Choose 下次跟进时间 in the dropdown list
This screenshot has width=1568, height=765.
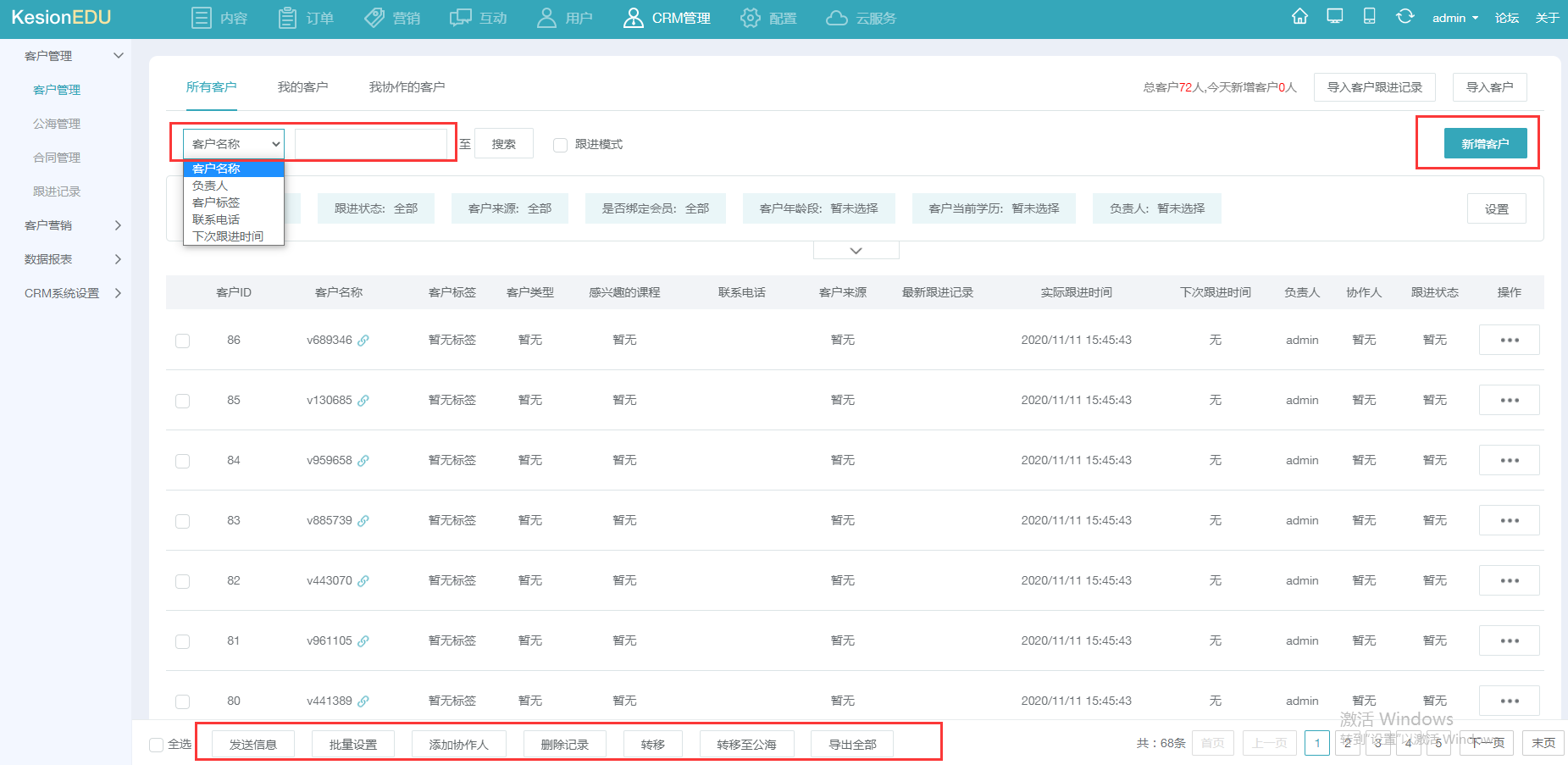point(234,236)
